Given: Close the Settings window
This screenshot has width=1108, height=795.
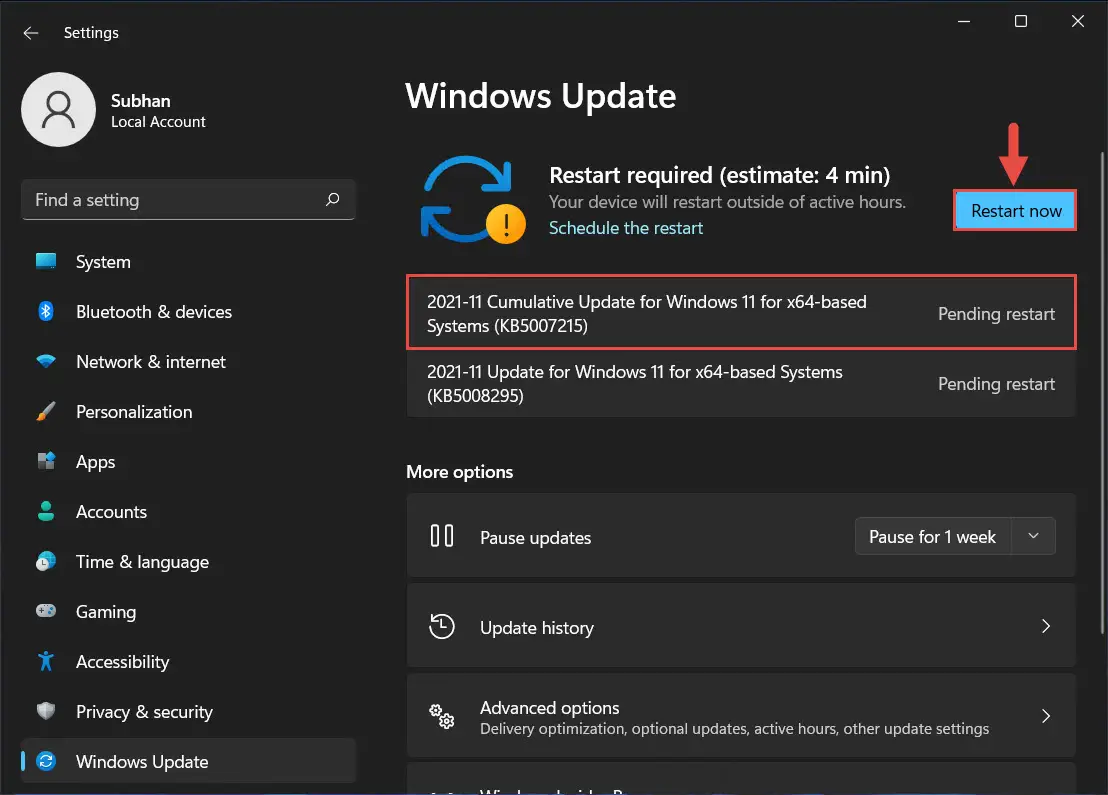Looking at the screenshot, I should 1078,21.
